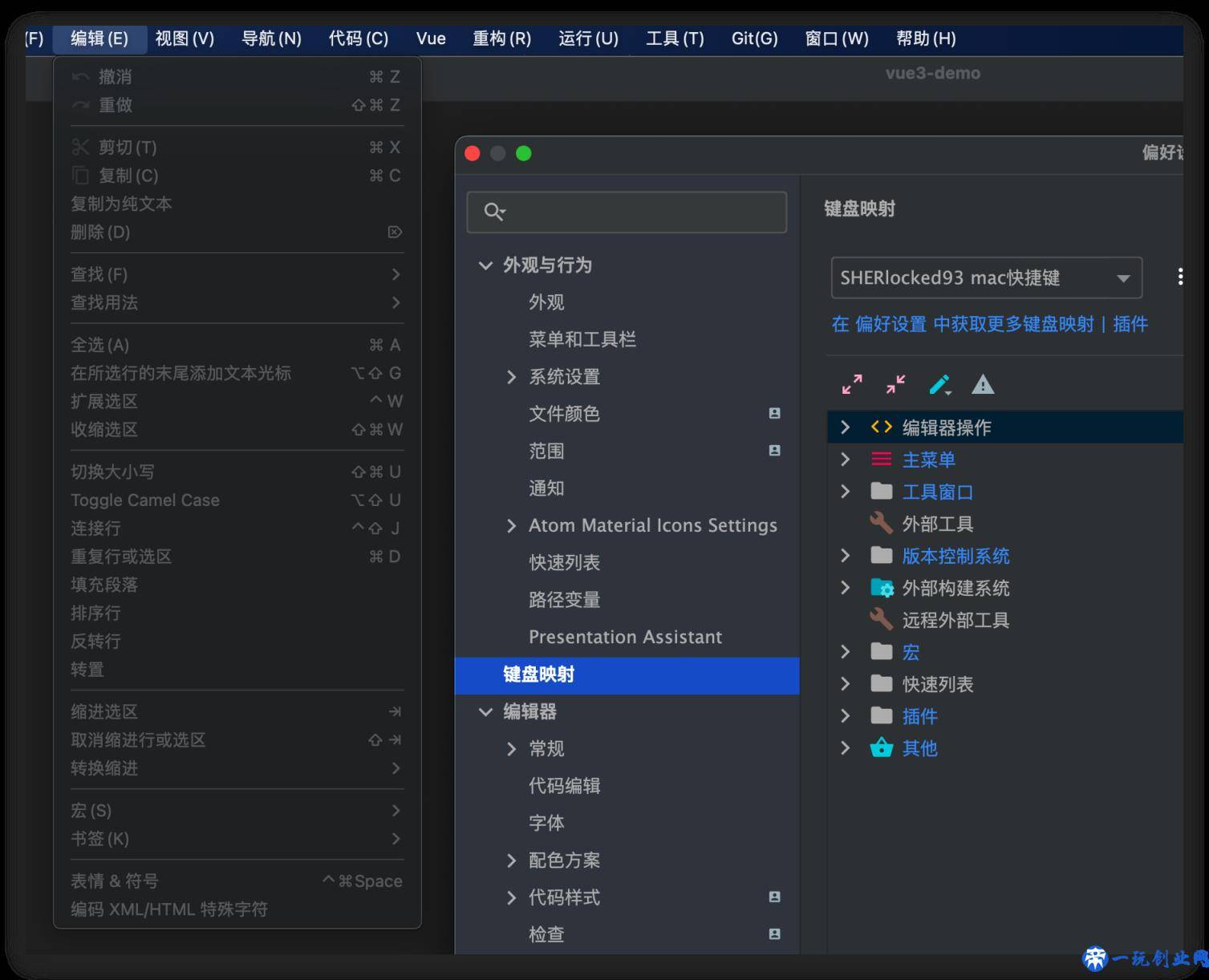Screen dimensions: 1209x980
Task: Expand the 配色方案 settings node
Action: click(x=512, y=861)
